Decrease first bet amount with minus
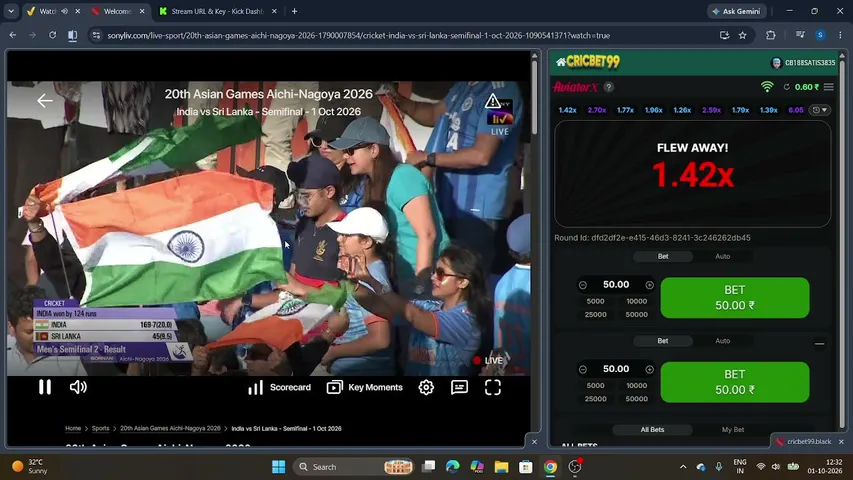Screen dimensions: 853x480 pyautogui.click(x=583, y=285)
